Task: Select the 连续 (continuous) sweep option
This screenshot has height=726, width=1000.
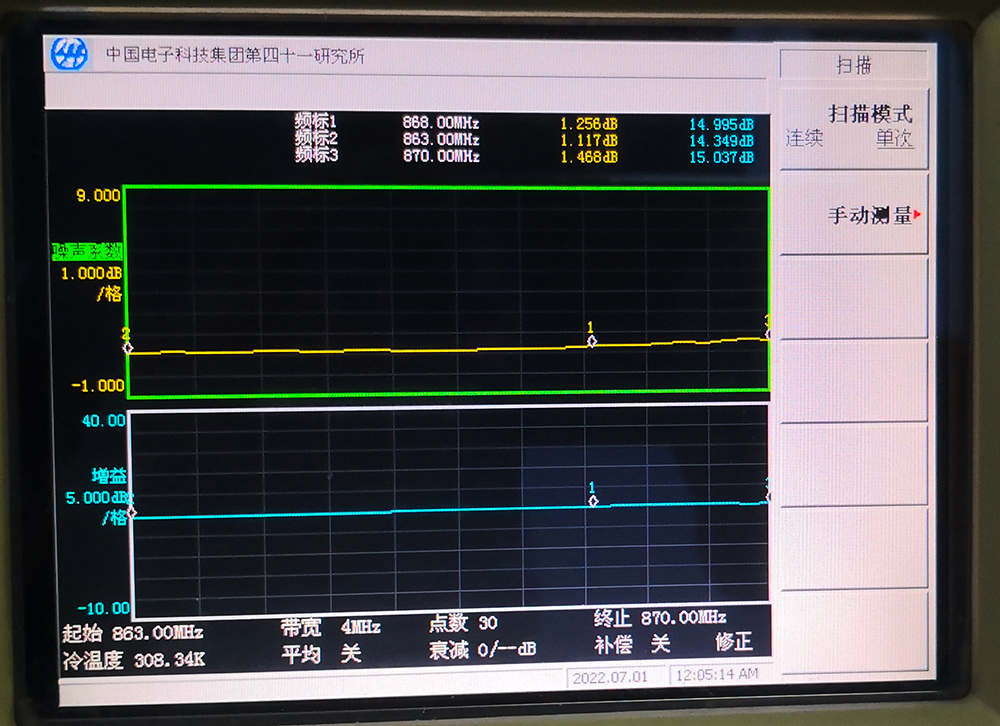Action: tap(804, 139)
